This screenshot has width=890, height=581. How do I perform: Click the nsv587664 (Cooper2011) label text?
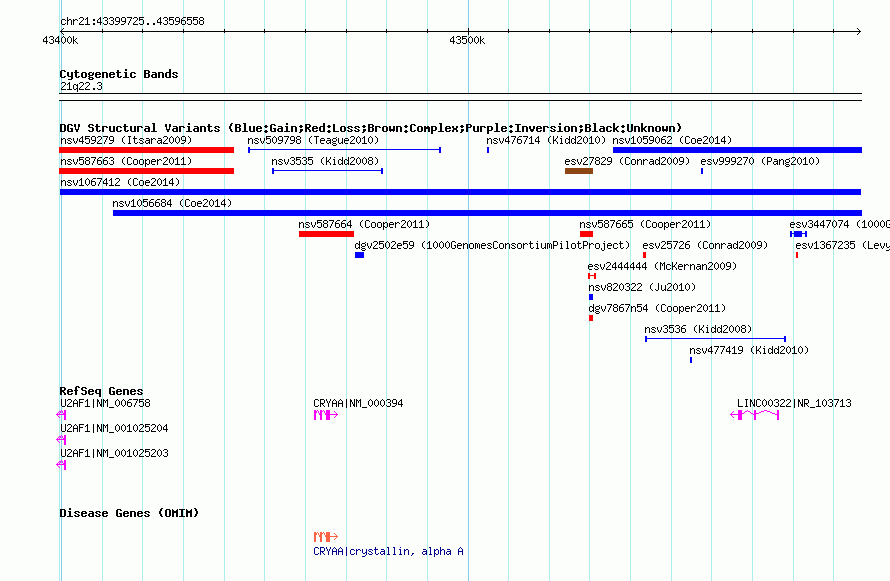pos(364,224)
